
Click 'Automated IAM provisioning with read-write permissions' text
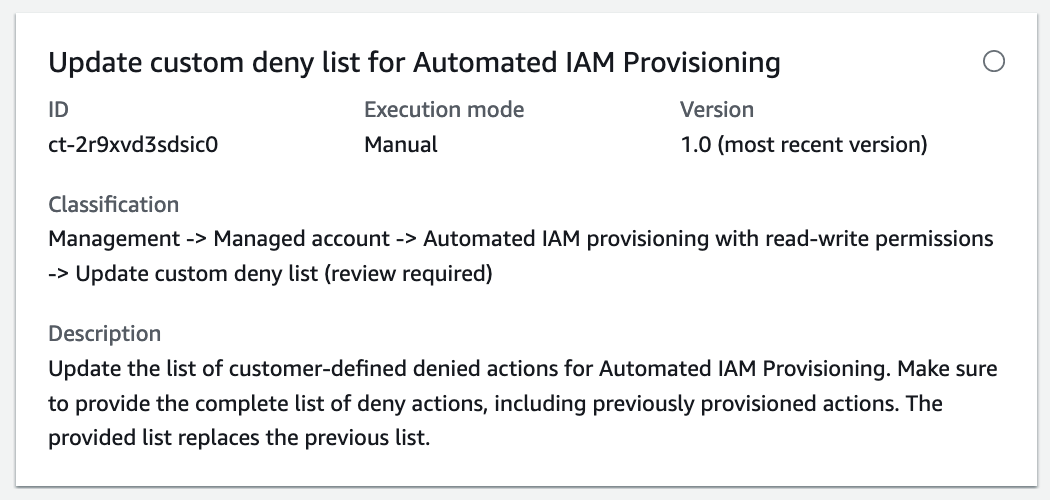pyautogui.click(x=708, y=239)
